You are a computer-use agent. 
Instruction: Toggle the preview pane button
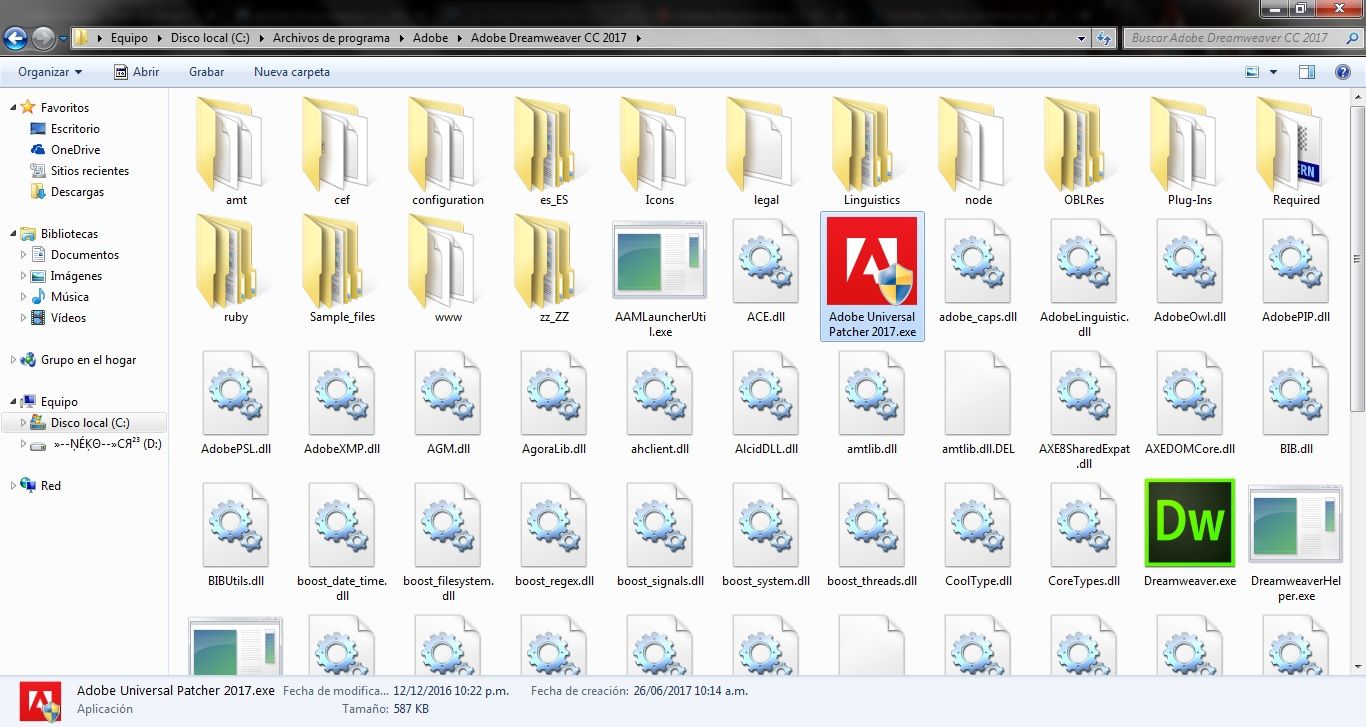(1306, 72)
